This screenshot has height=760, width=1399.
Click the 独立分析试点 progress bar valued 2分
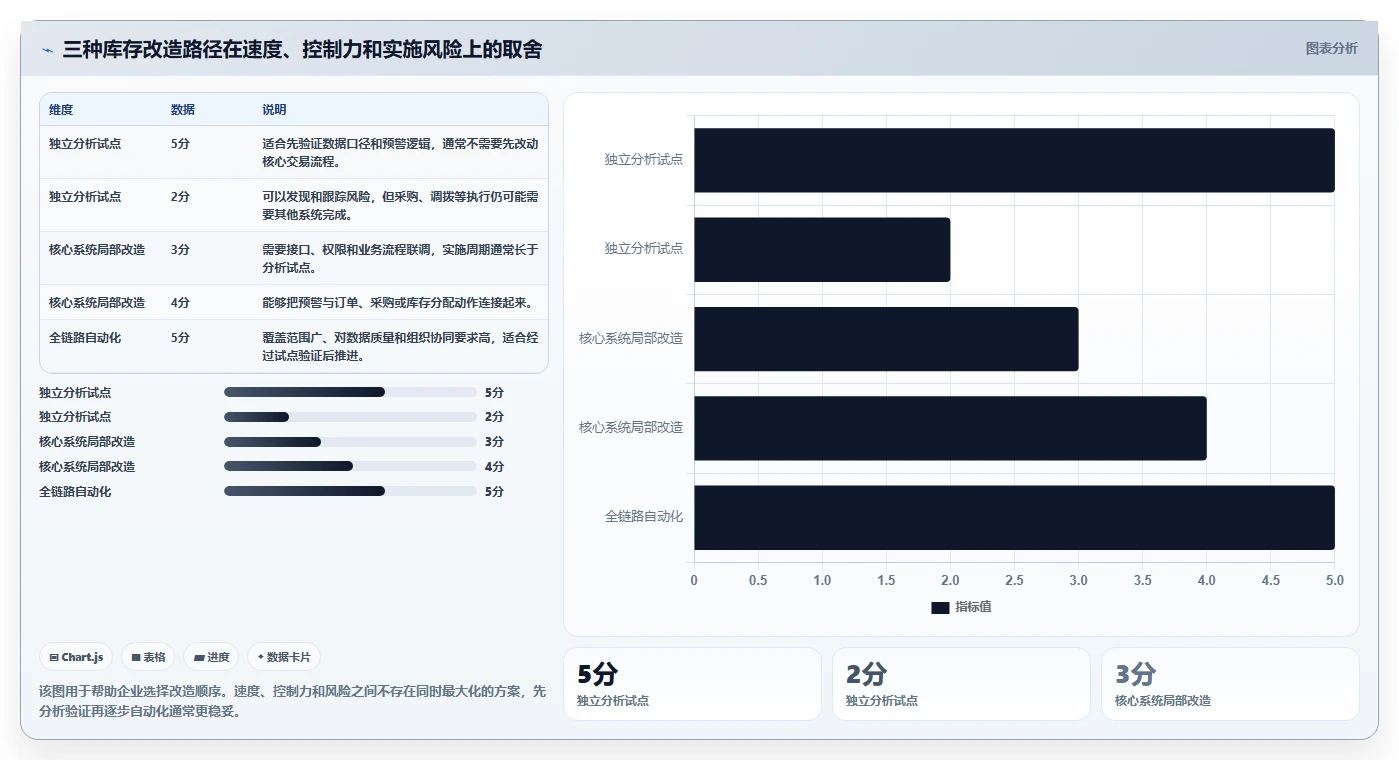[x=350, y=417]
